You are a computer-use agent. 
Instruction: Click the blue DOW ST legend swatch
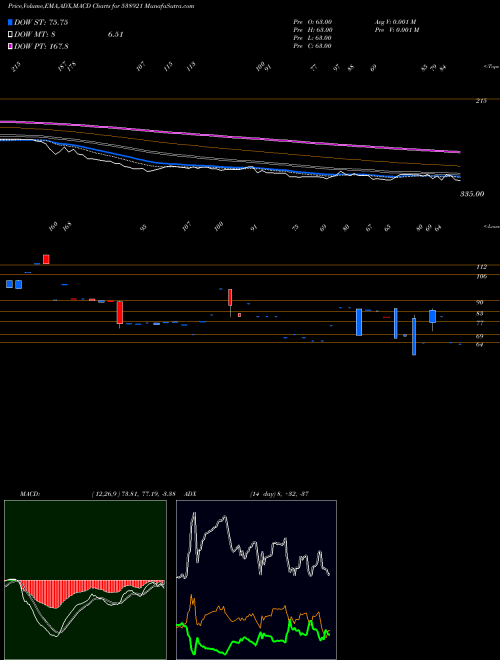10,22
